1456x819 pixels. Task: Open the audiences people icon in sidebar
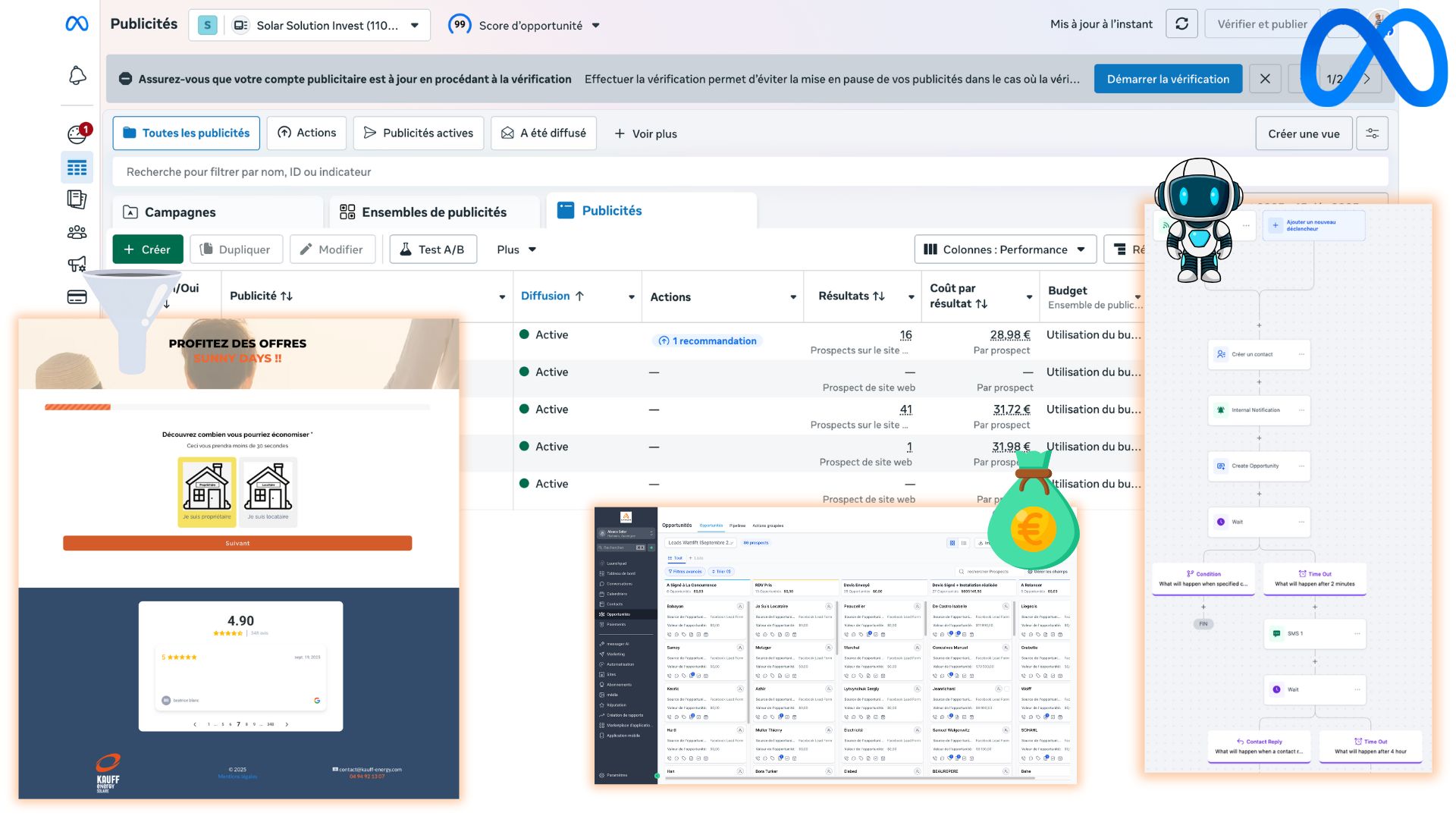77,232
